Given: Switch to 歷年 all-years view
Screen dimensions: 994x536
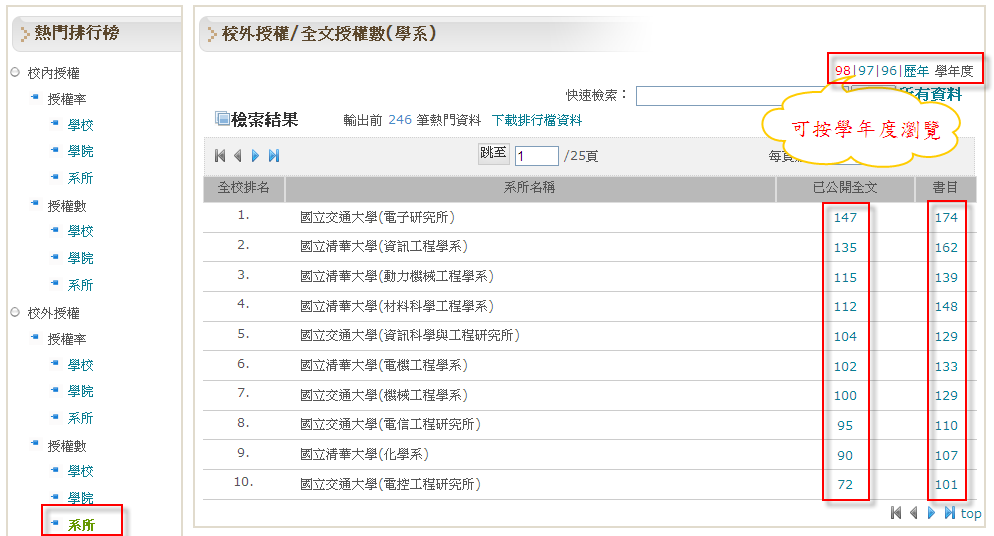Looking at the screenshot, I should coord(916,71).
